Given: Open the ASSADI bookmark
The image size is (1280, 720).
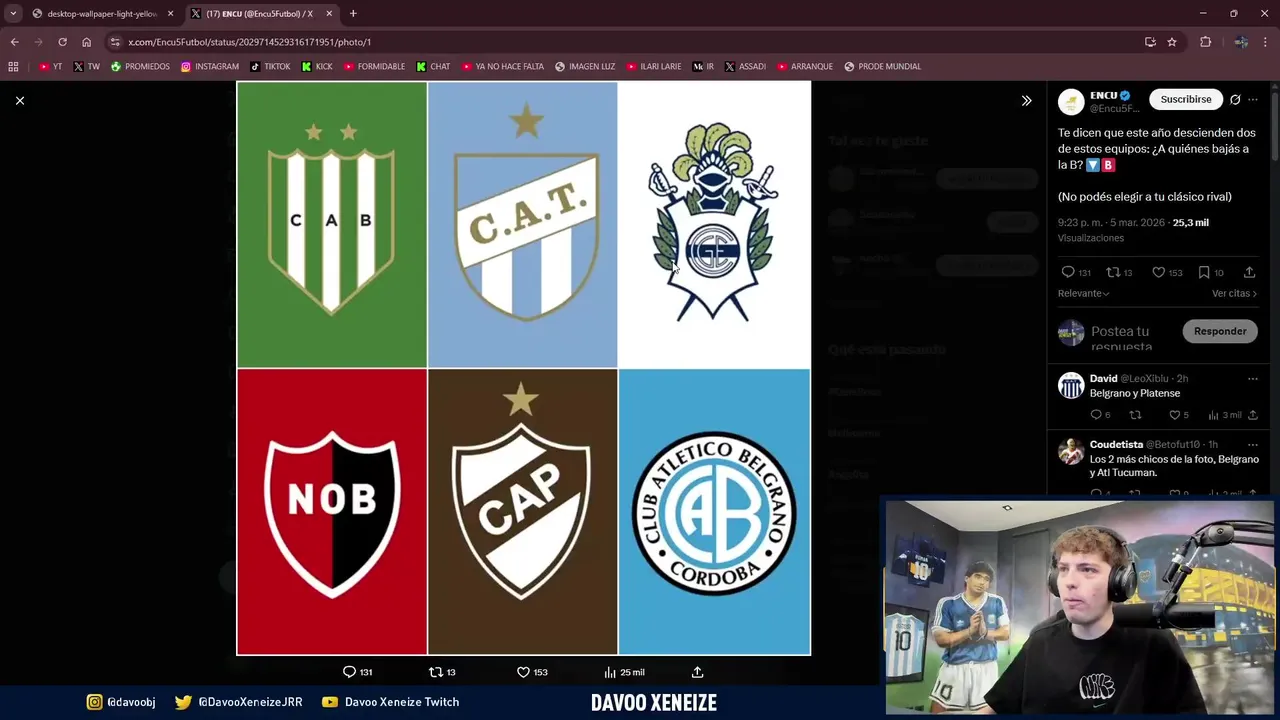Looking at the screenshot, I should (745, 67).
